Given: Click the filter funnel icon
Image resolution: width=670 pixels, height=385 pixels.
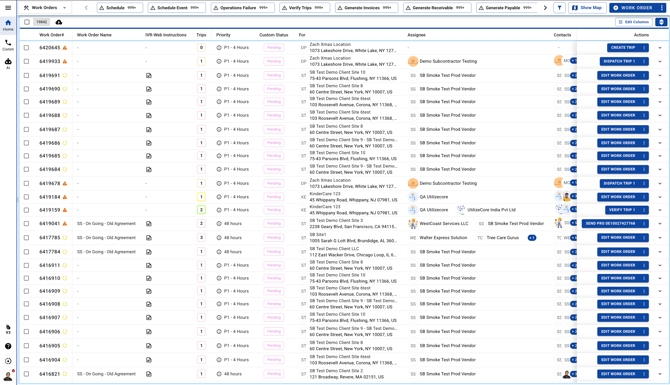Looking at the screenshot, I should [559, 8].
